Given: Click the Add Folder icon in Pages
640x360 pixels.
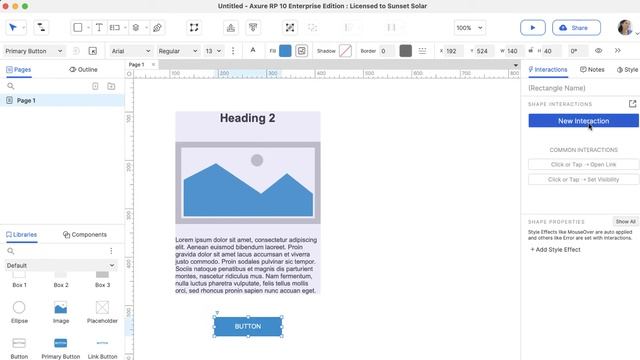Looking at the screenshot, I should (x=111, y=86).
